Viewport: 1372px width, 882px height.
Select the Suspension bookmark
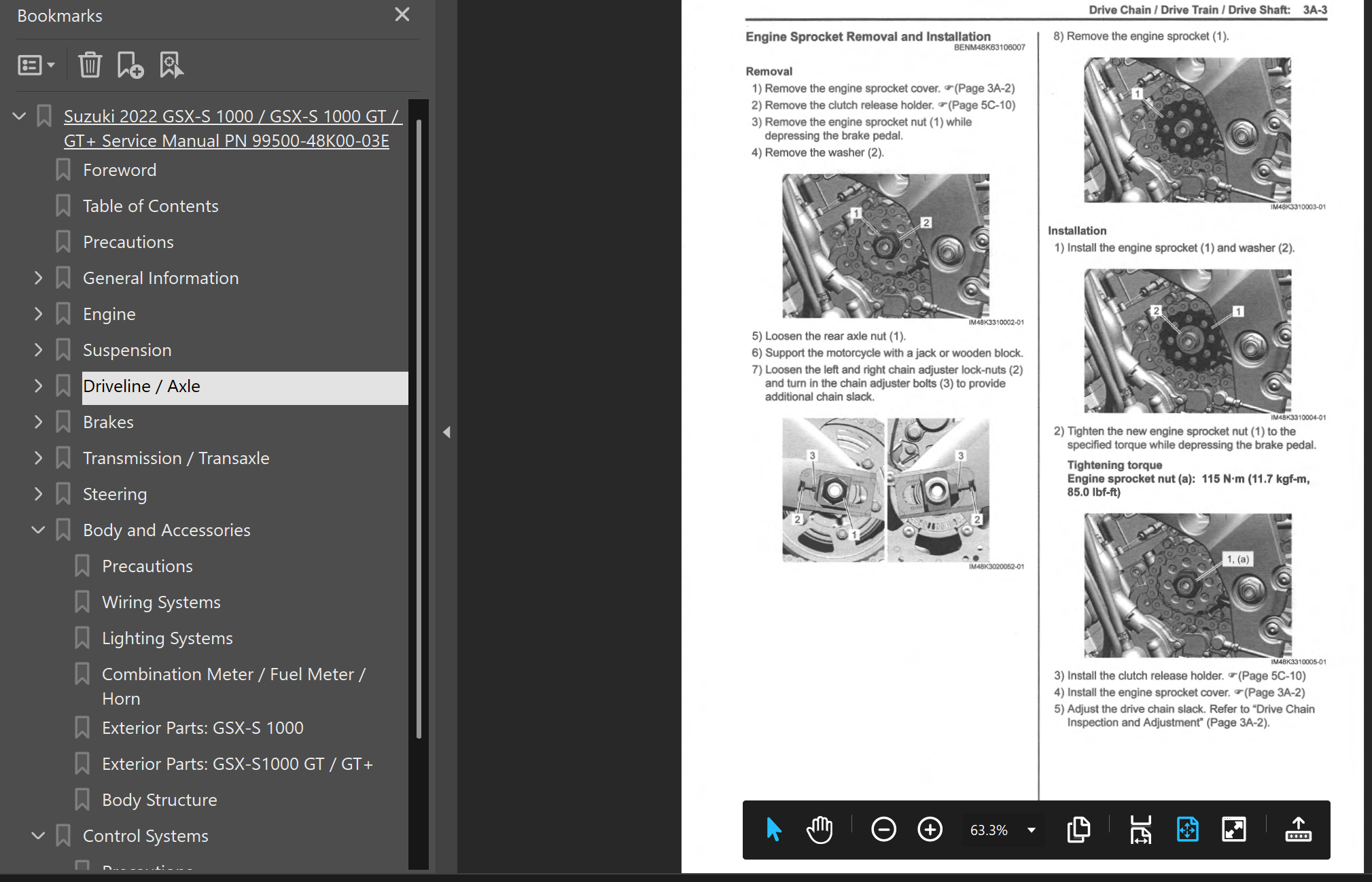(x=127, y=350)
